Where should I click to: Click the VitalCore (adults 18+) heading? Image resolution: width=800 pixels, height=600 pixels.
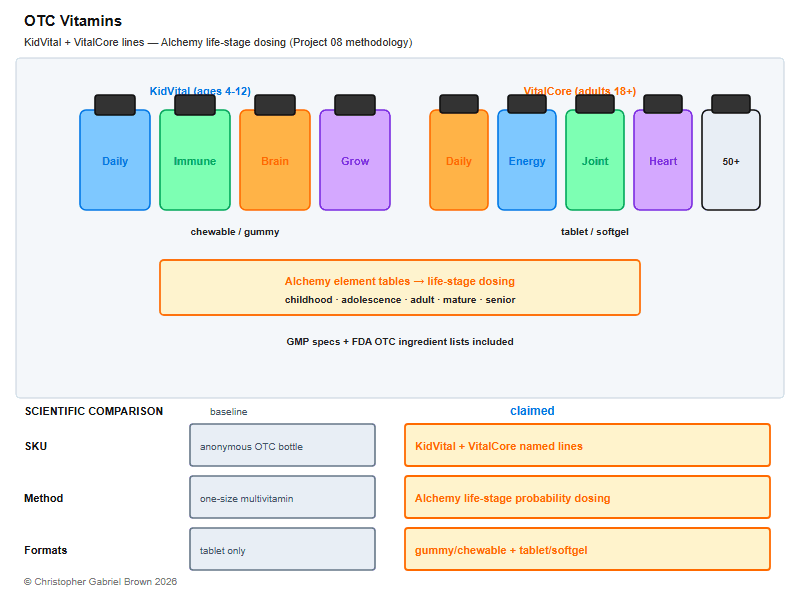(x=580, y=91)
